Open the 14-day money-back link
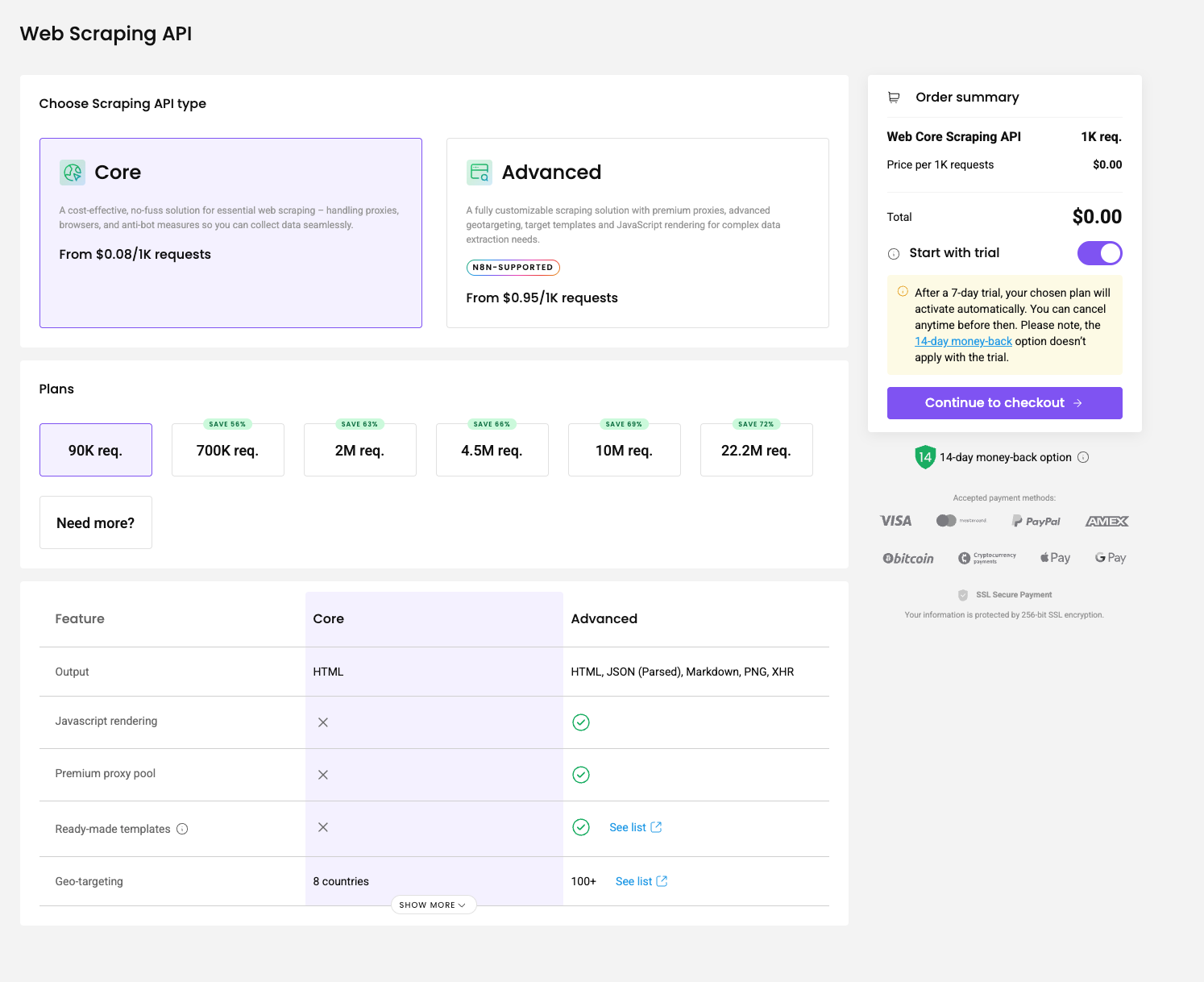 [963, 342]
